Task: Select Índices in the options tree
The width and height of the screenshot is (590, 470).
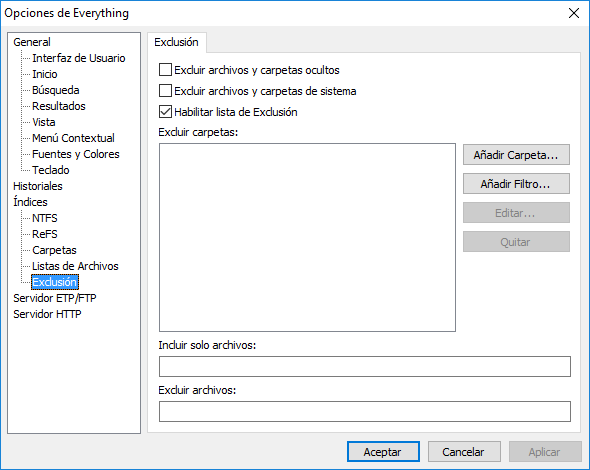Action: coord(30,202)
